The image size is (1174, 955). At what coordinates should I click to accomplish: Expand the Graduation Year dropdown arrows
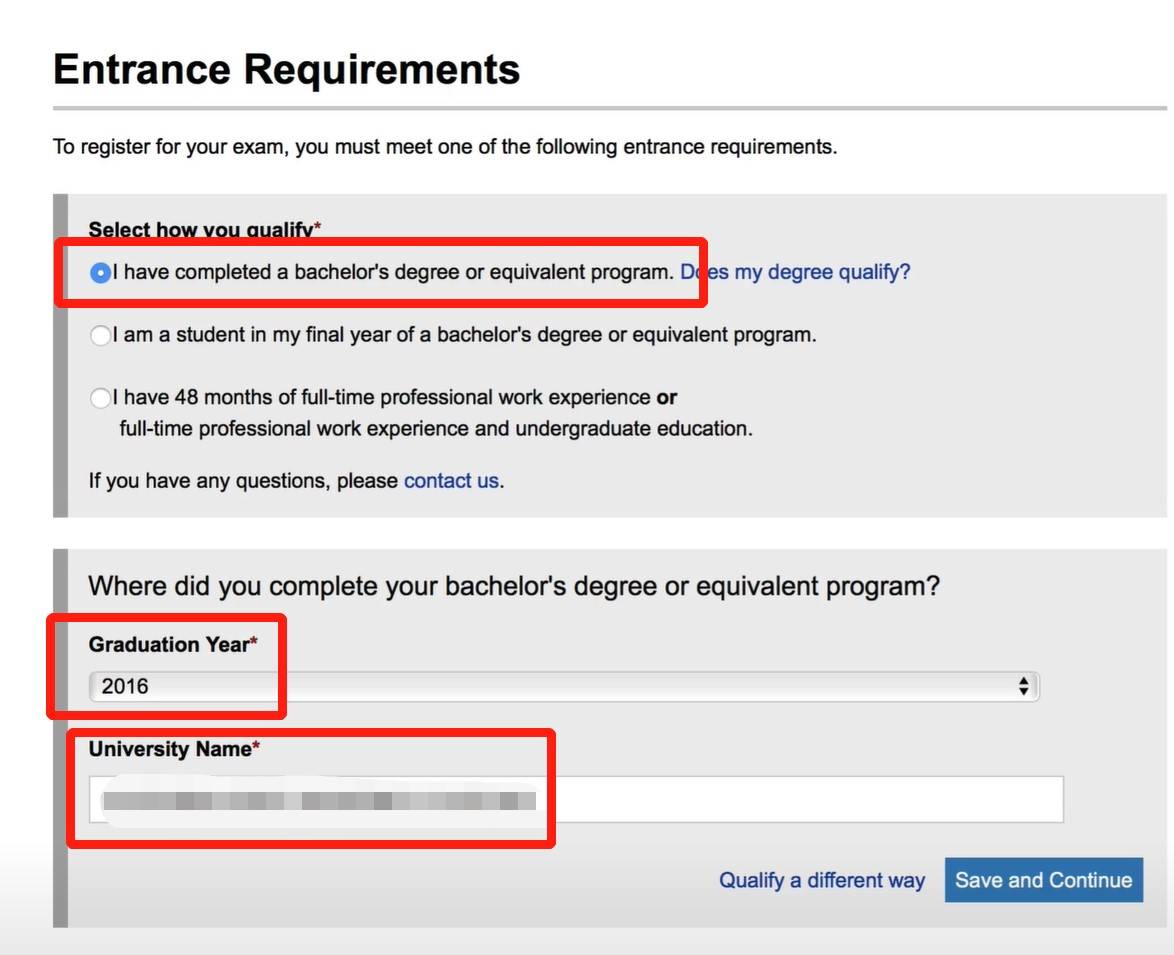(x=1023, y=686)
